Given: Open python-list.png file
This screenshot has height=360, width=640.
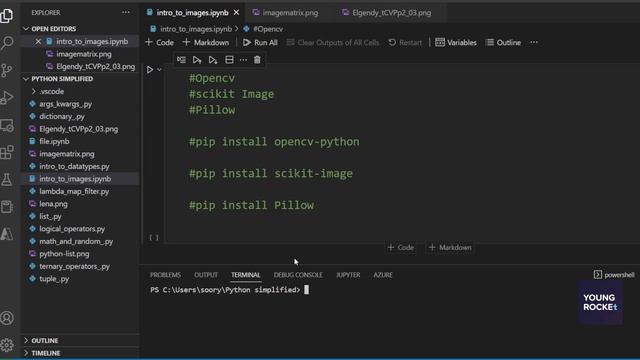Looking at the screenshot, I should pyautogui.click(x=64, y=254).
